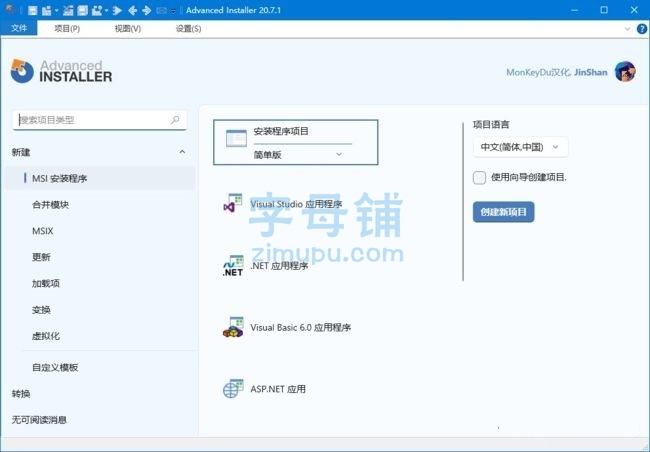The image size is (650, 452).
Task: Select 自定义模板 in the sidebar
Action: (x=55, y=367)
